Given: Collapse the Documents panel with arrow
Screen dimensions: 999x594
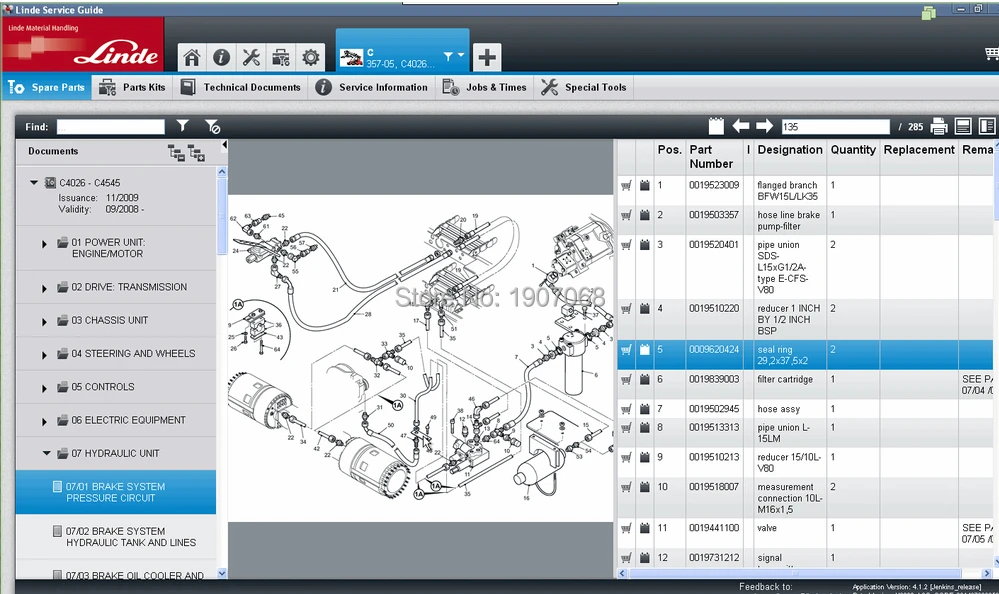Looking at the screenshot, I should click(224, 146).
